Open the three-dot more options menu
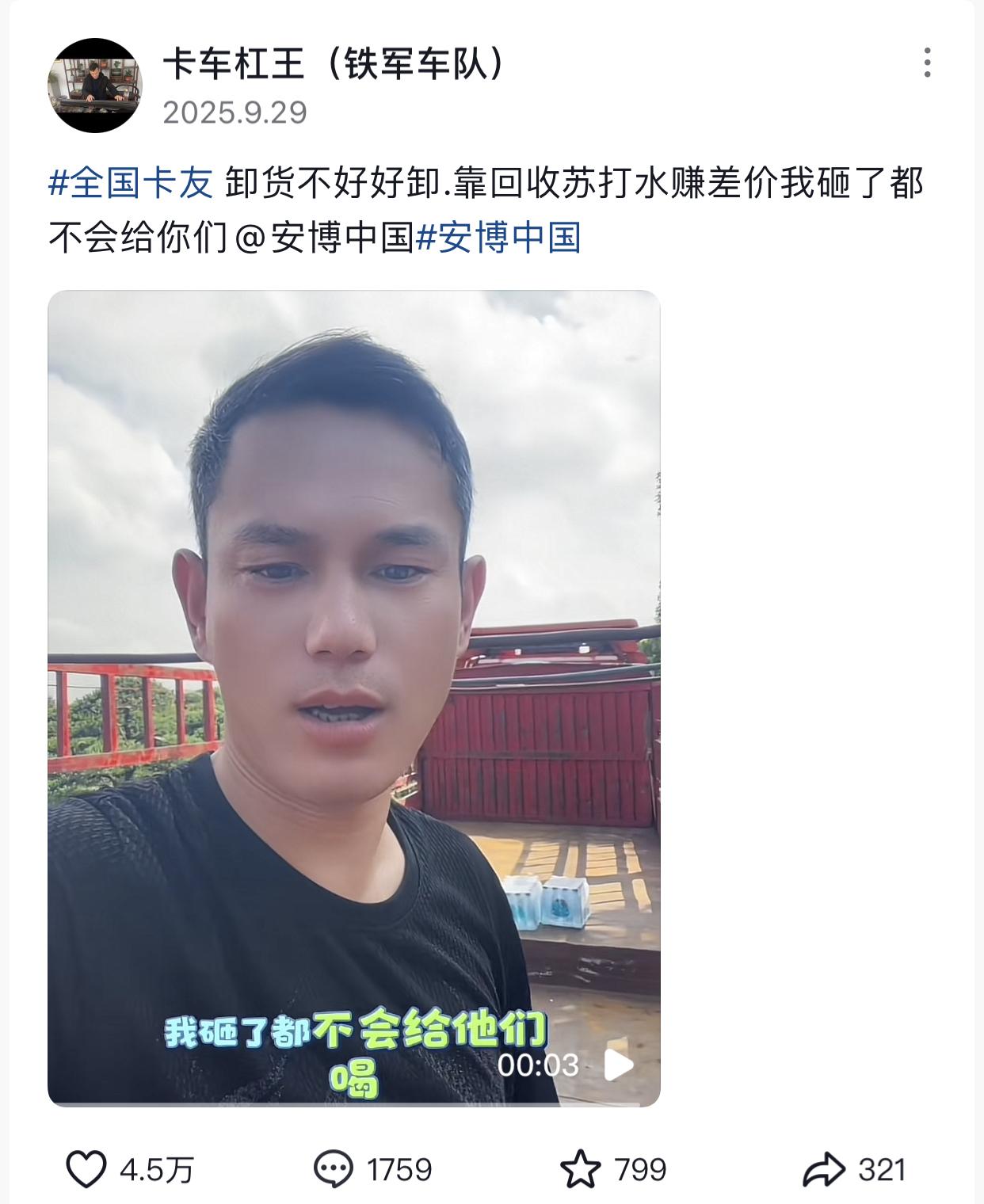Screen dimensions: 984x1204 (x=927, y=63)
